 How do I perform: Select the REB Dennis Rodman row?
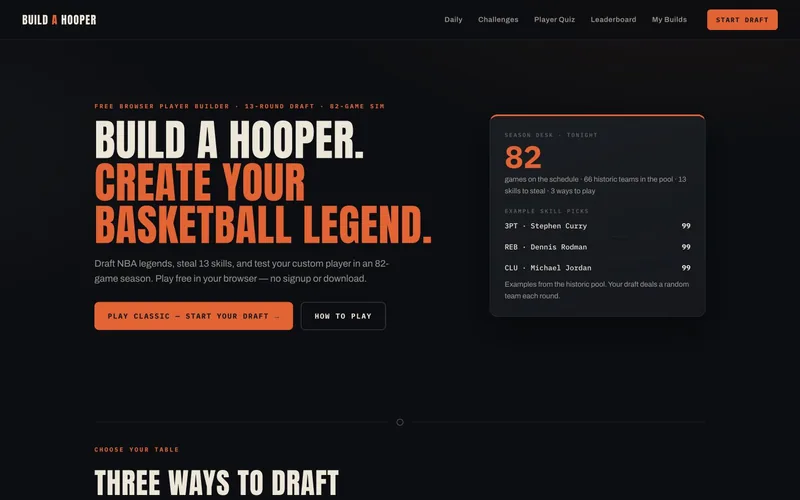point(597,247)
